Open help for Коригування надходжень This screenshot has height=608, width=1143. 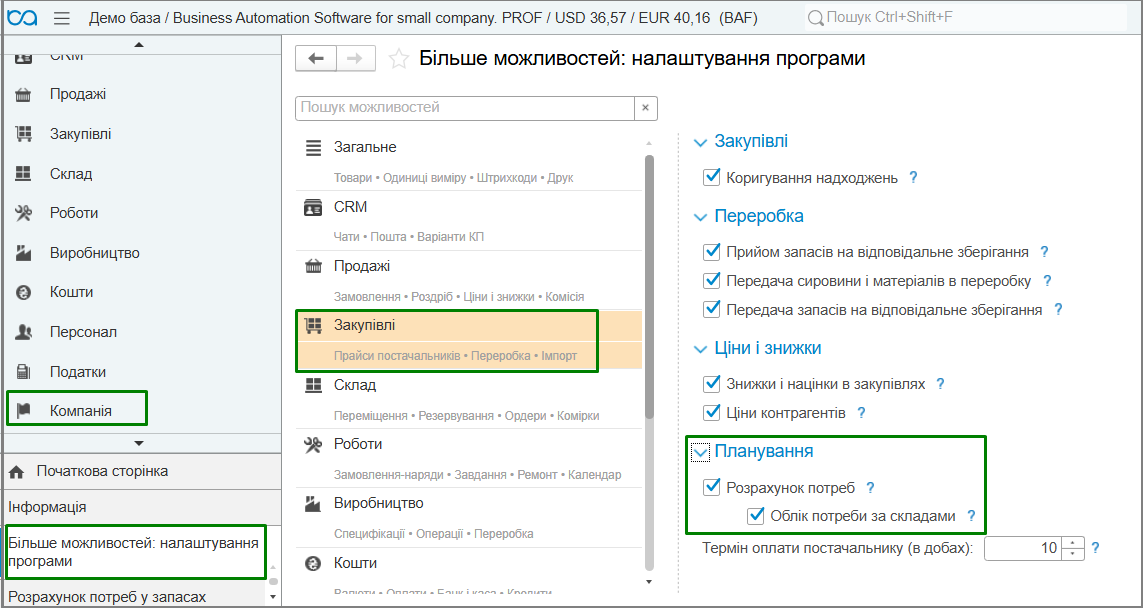pos(913,177)
